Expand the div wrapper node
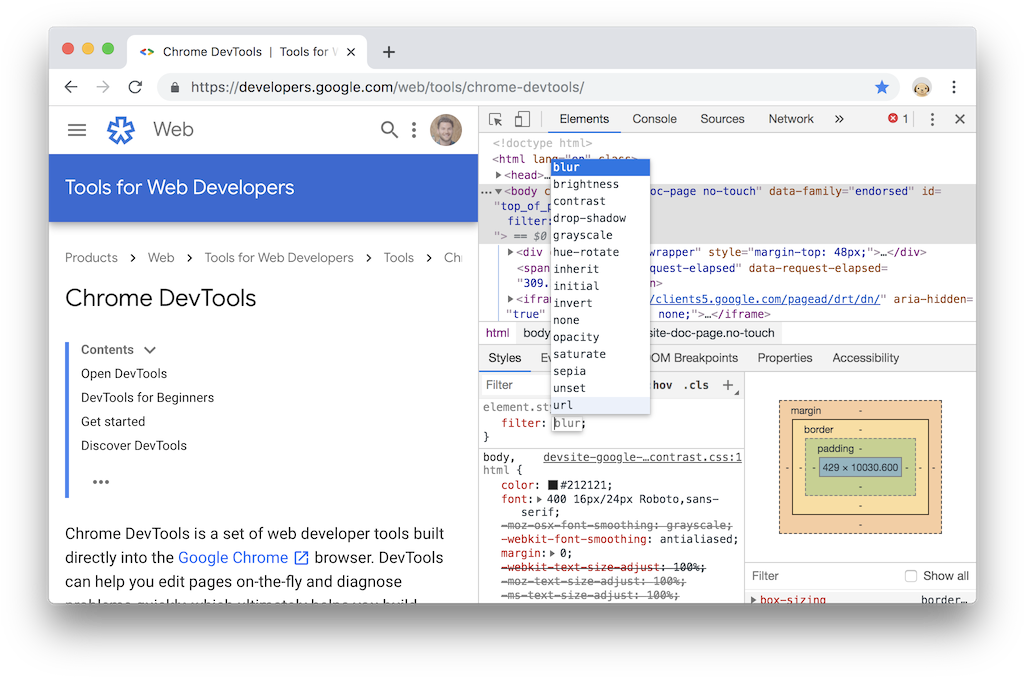Image resolution: width=1024 pixels, height=677 pixels. point(511,252)
